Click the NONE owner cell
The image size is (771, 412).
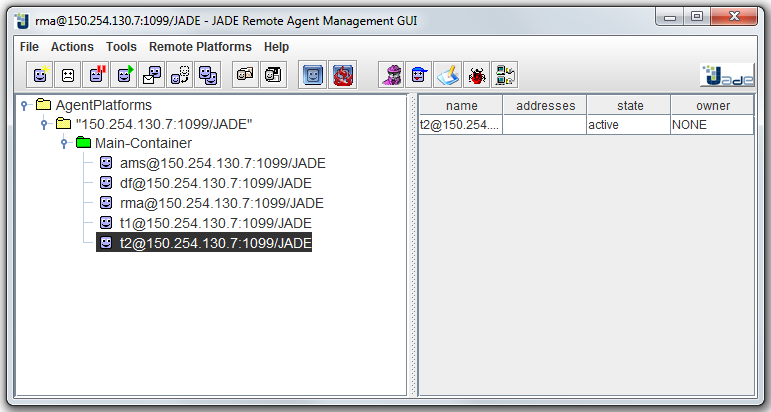pos(712,125)
